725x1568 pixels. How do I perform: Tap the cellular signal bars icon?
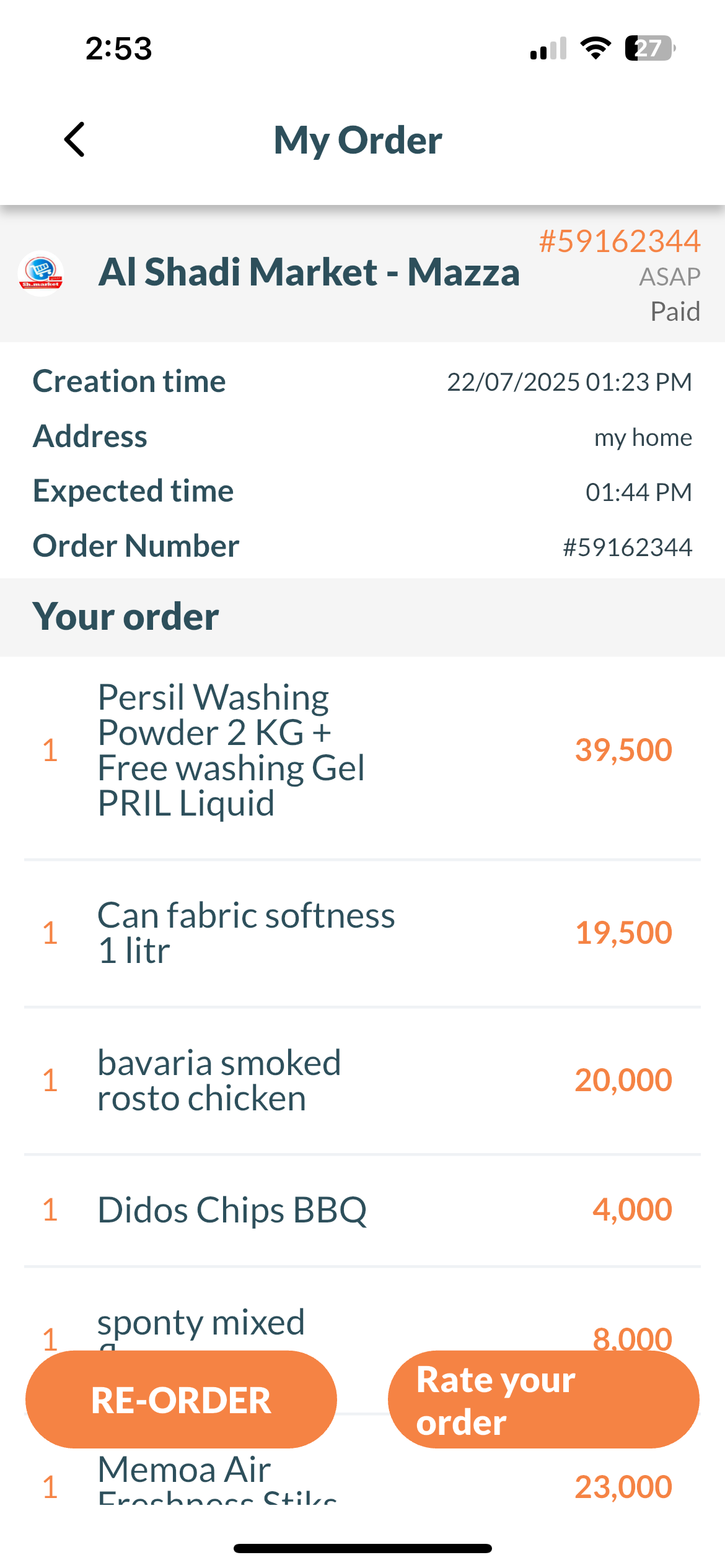click(548, 48)
